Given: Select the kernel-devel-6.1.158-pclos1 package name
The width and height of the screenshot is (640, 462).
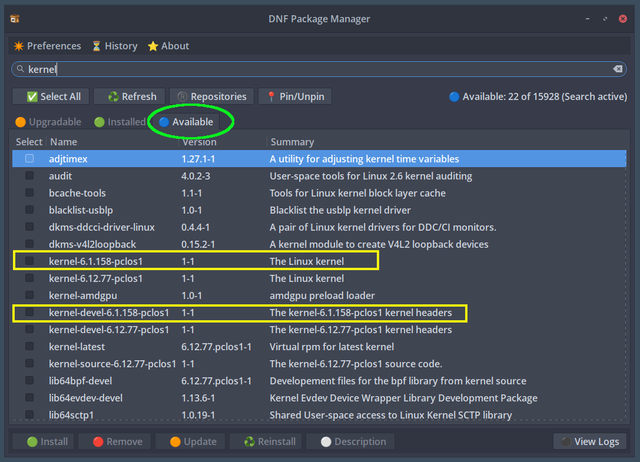Looking at the screenshot, I should tap(109, 313).
